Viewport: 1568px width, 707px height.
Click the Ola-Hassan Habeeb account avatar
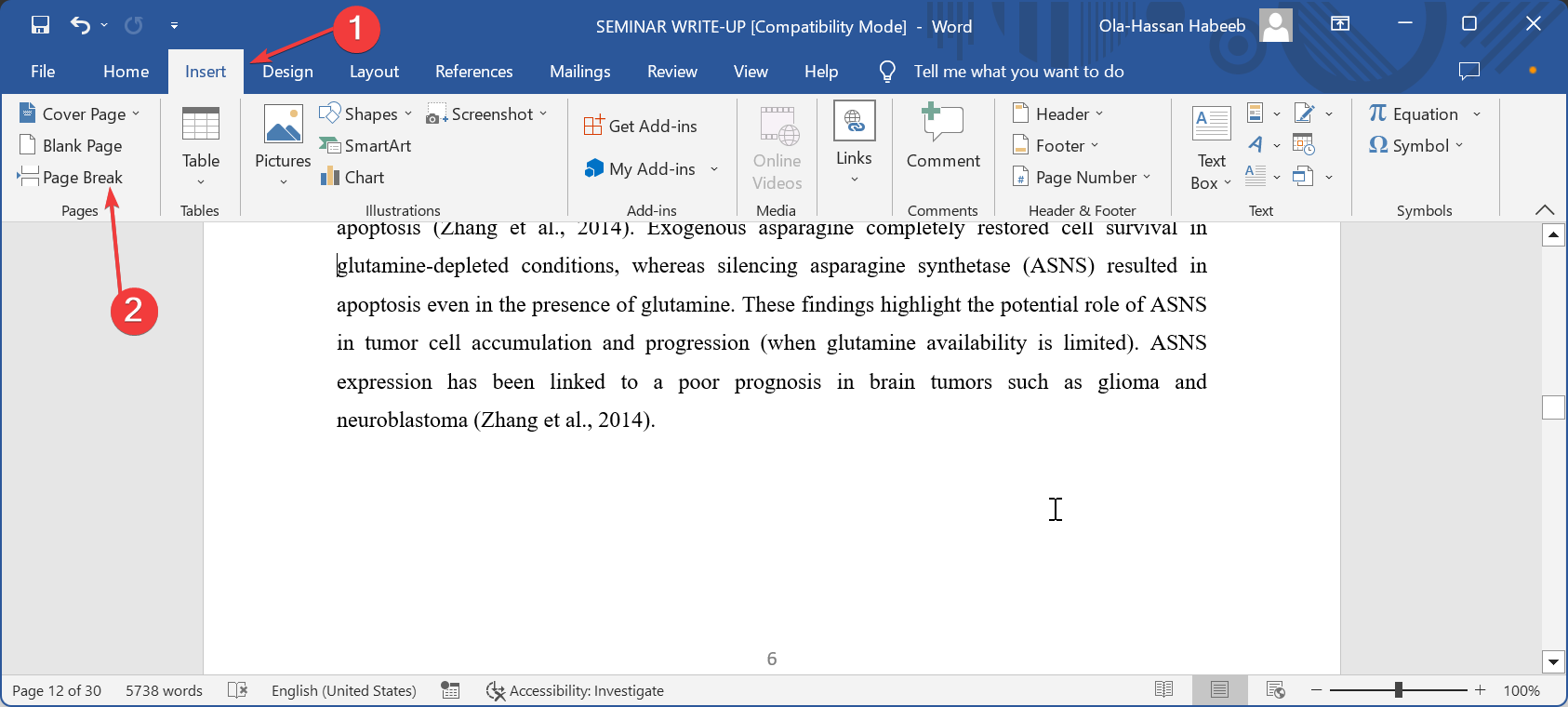coord(1276,26)
